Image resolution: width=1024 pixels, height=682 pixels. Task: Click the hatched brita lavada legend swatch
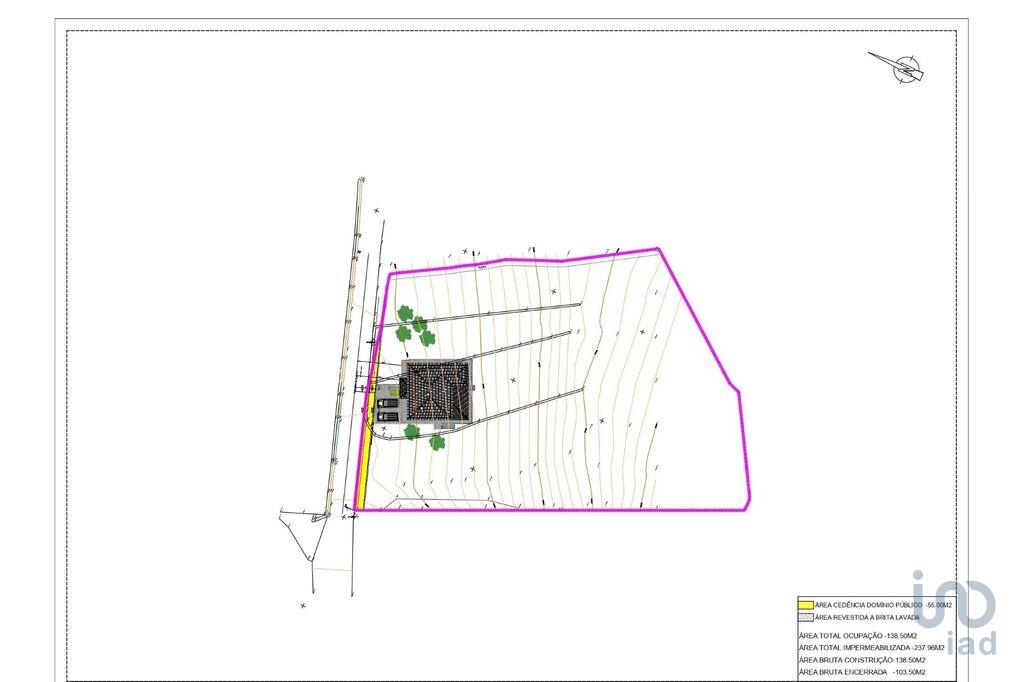tap(805, 617)
